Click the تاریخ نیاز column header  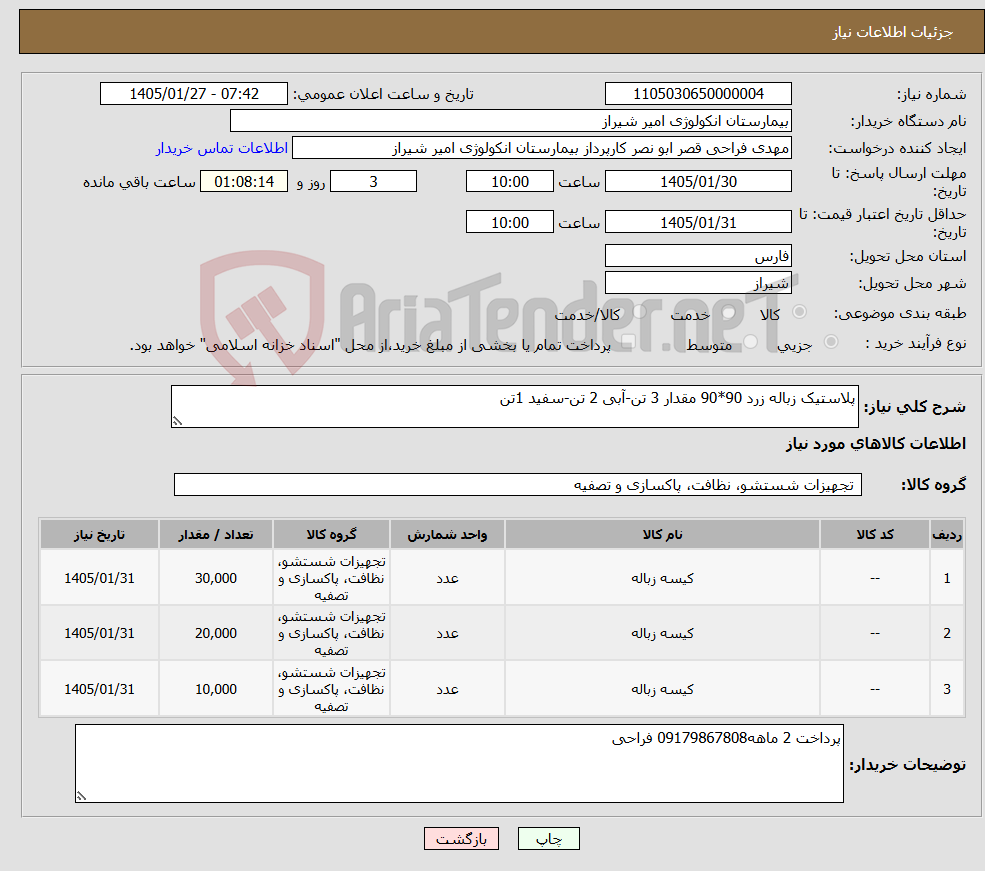point(99,534)
